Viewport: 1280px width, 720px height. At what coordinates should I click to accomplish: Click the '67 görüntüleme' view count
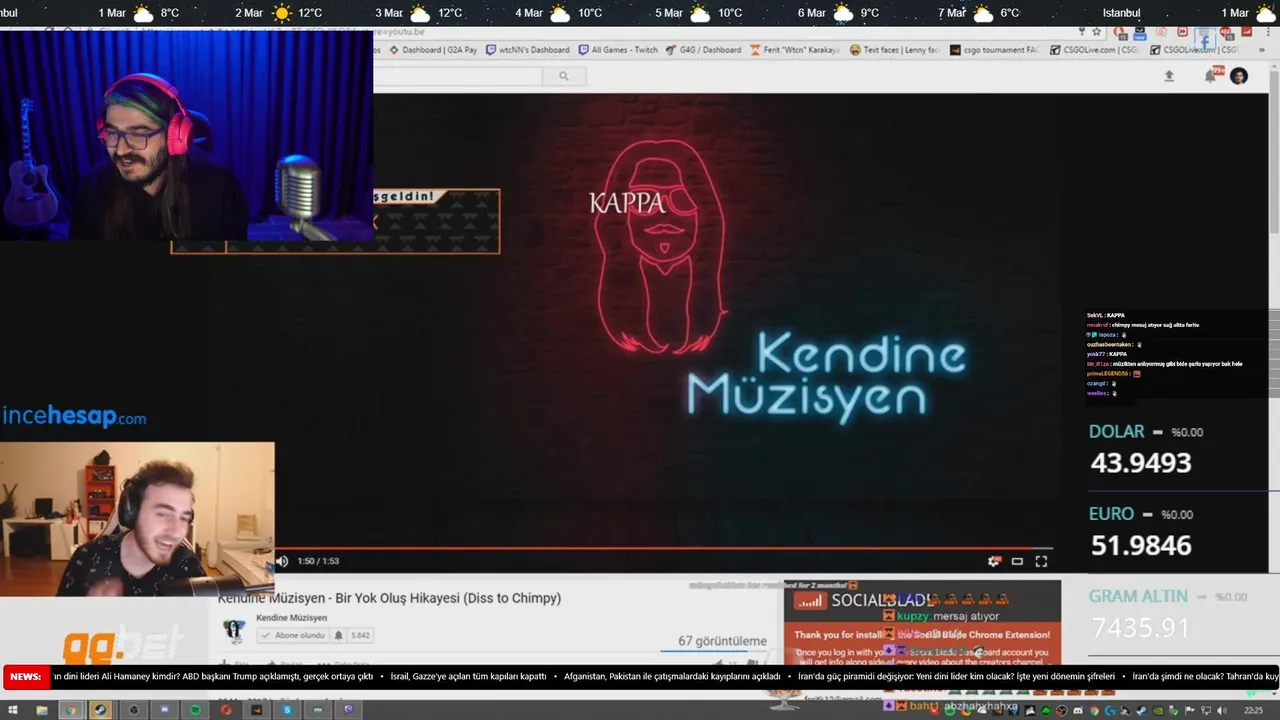(722, 641)
